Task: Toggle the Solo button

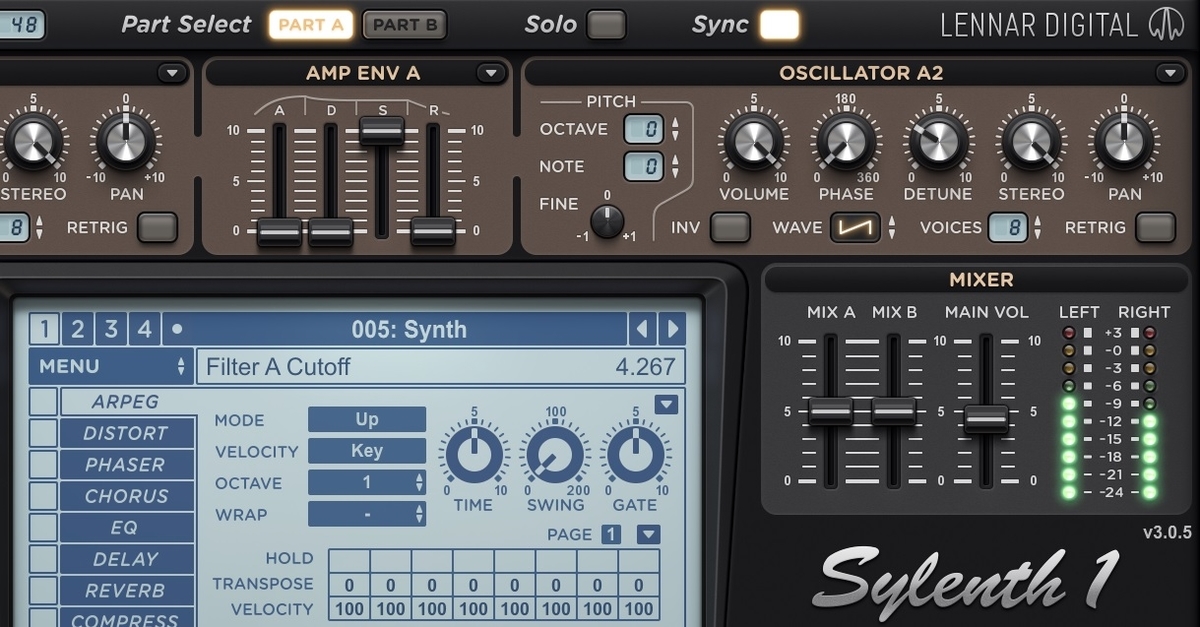Action: [x=606, y=24]
